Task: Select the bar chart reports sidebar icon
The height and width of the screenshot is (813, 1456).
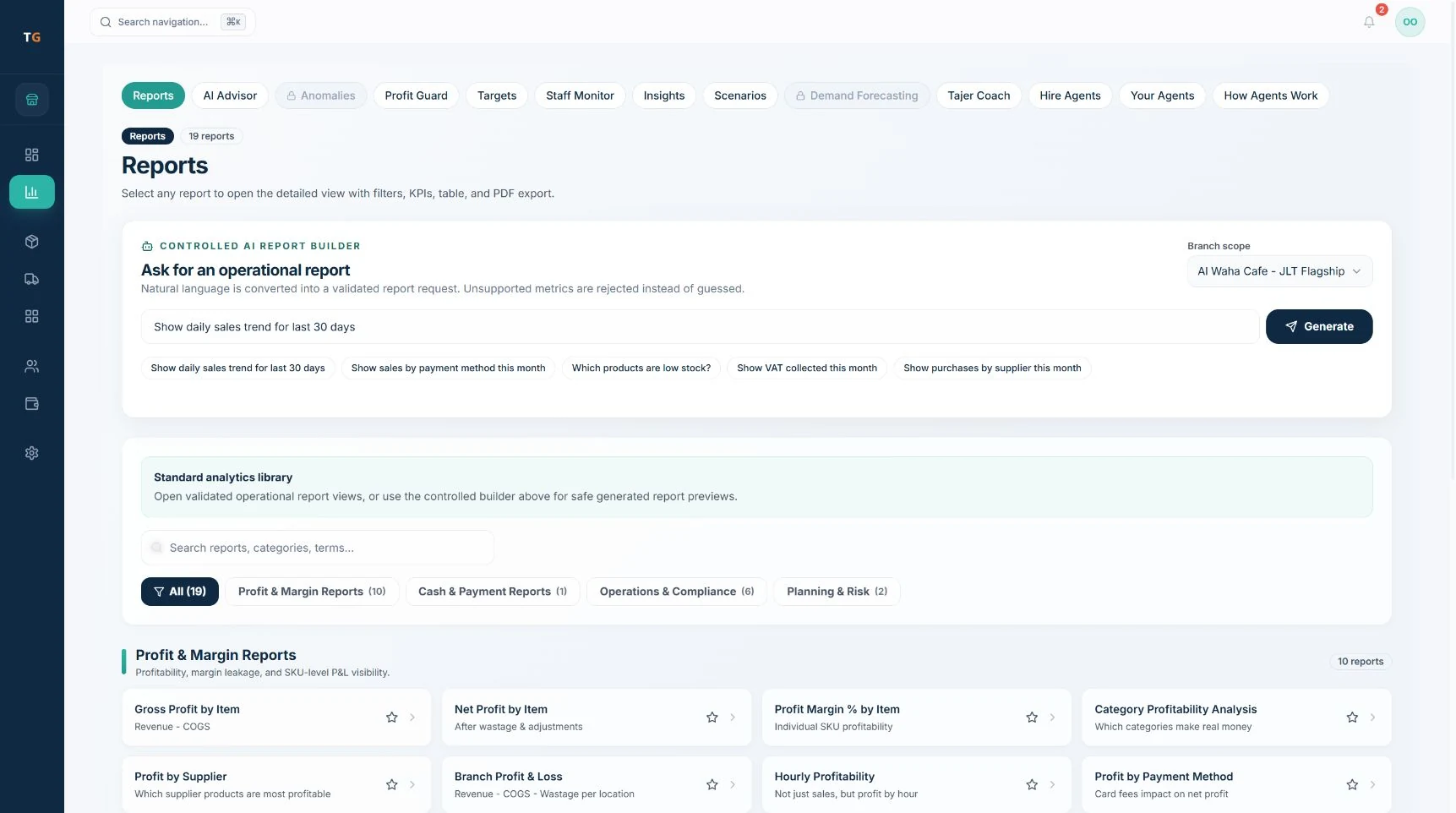Action: 32,192
